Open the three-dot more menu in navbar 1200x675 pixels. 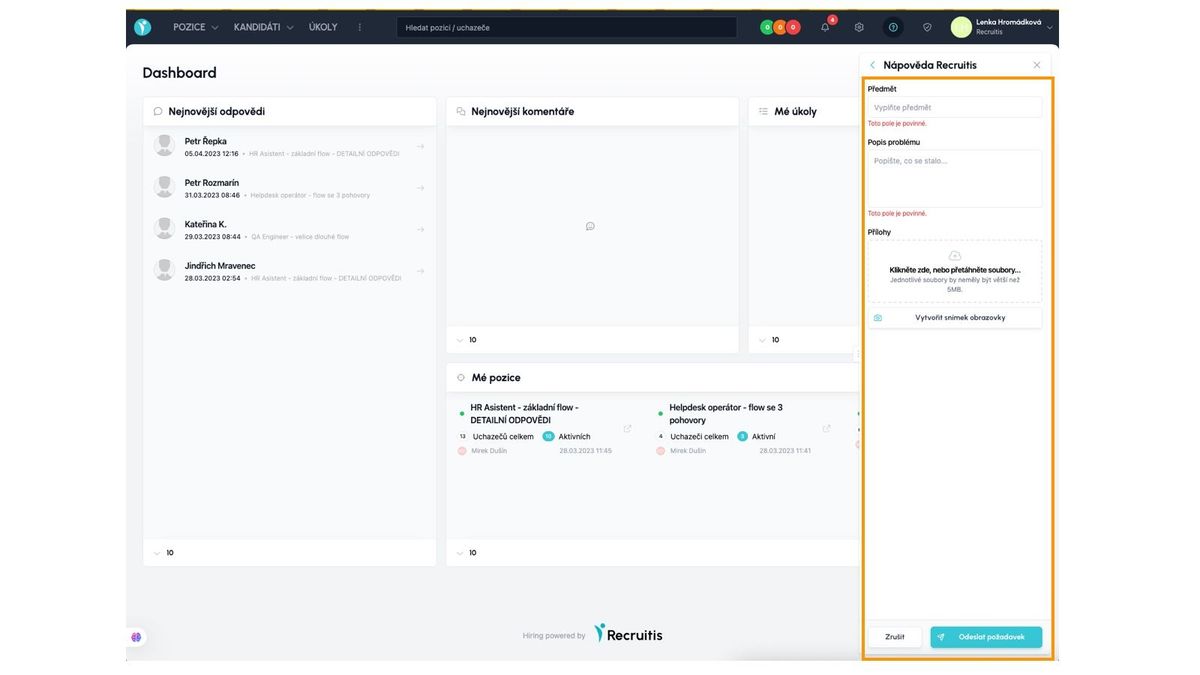tap(360, 27)
